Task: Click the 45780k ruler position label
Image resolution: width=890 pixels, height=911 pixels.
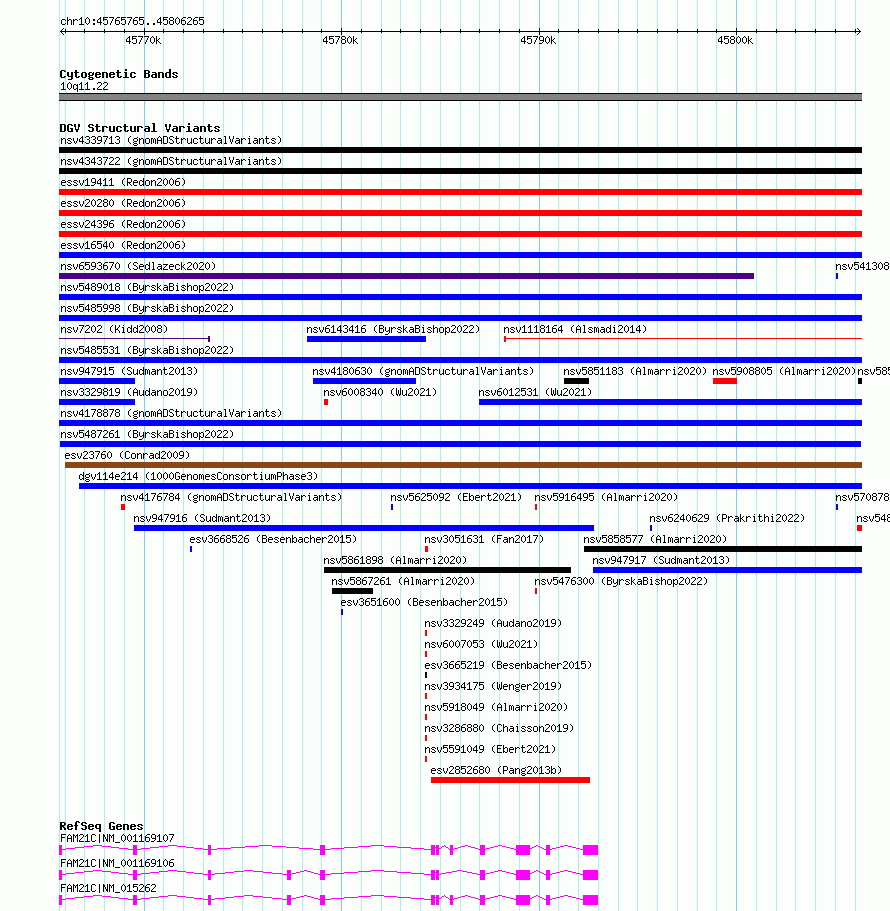Action: tap(340, 40)
